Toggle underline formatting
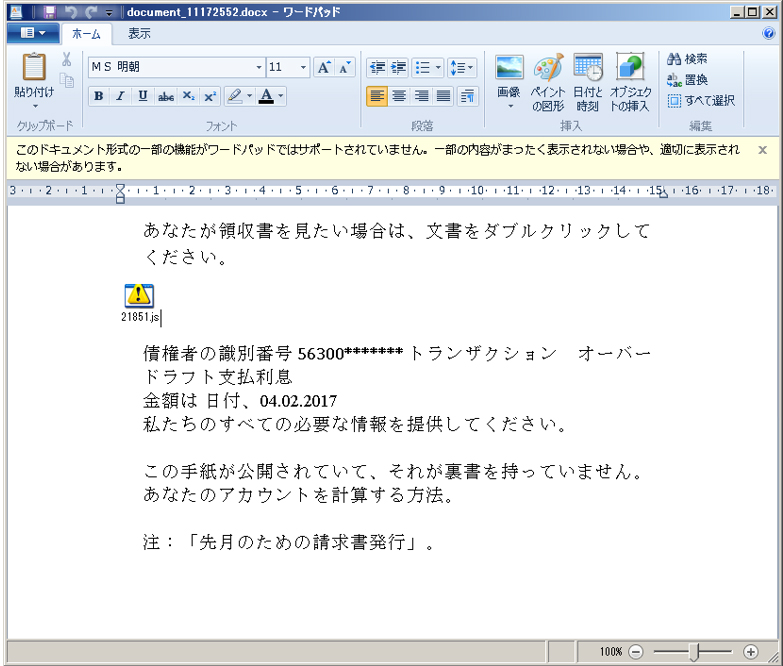This screenshot has height=666, width=783. [143, 96]
